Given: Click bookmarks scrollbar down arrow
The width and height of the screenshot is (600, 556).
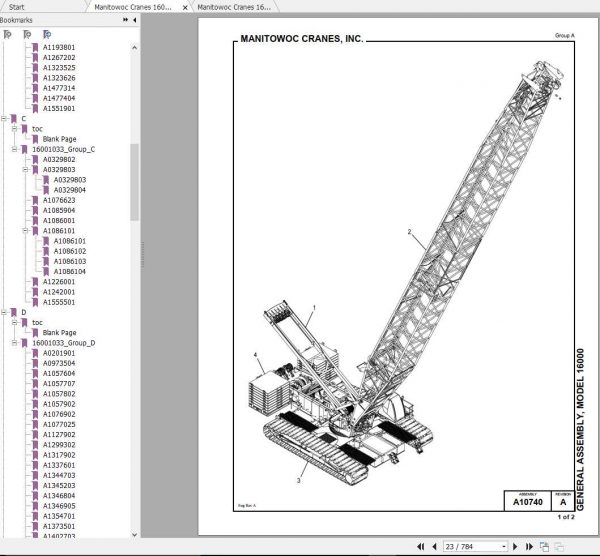Looking at the screenshot, I should point(134,535).
